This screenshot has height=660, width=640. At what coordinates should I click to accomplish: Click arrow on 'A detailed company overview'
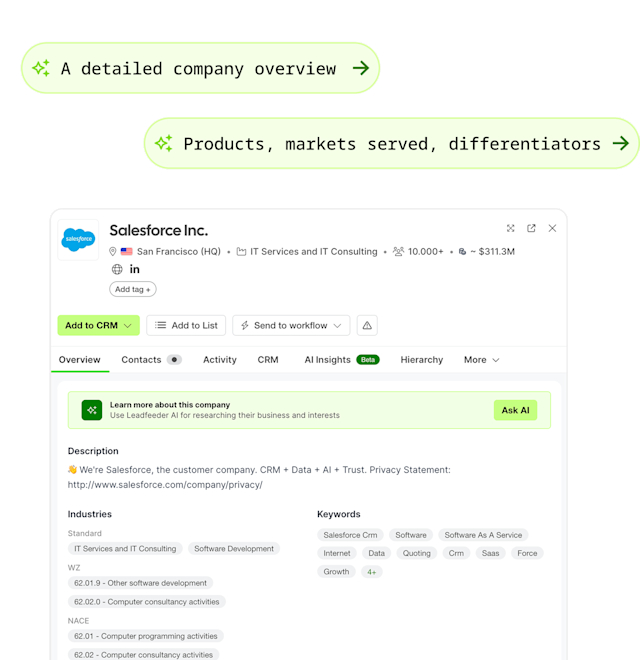coord(361,68)
